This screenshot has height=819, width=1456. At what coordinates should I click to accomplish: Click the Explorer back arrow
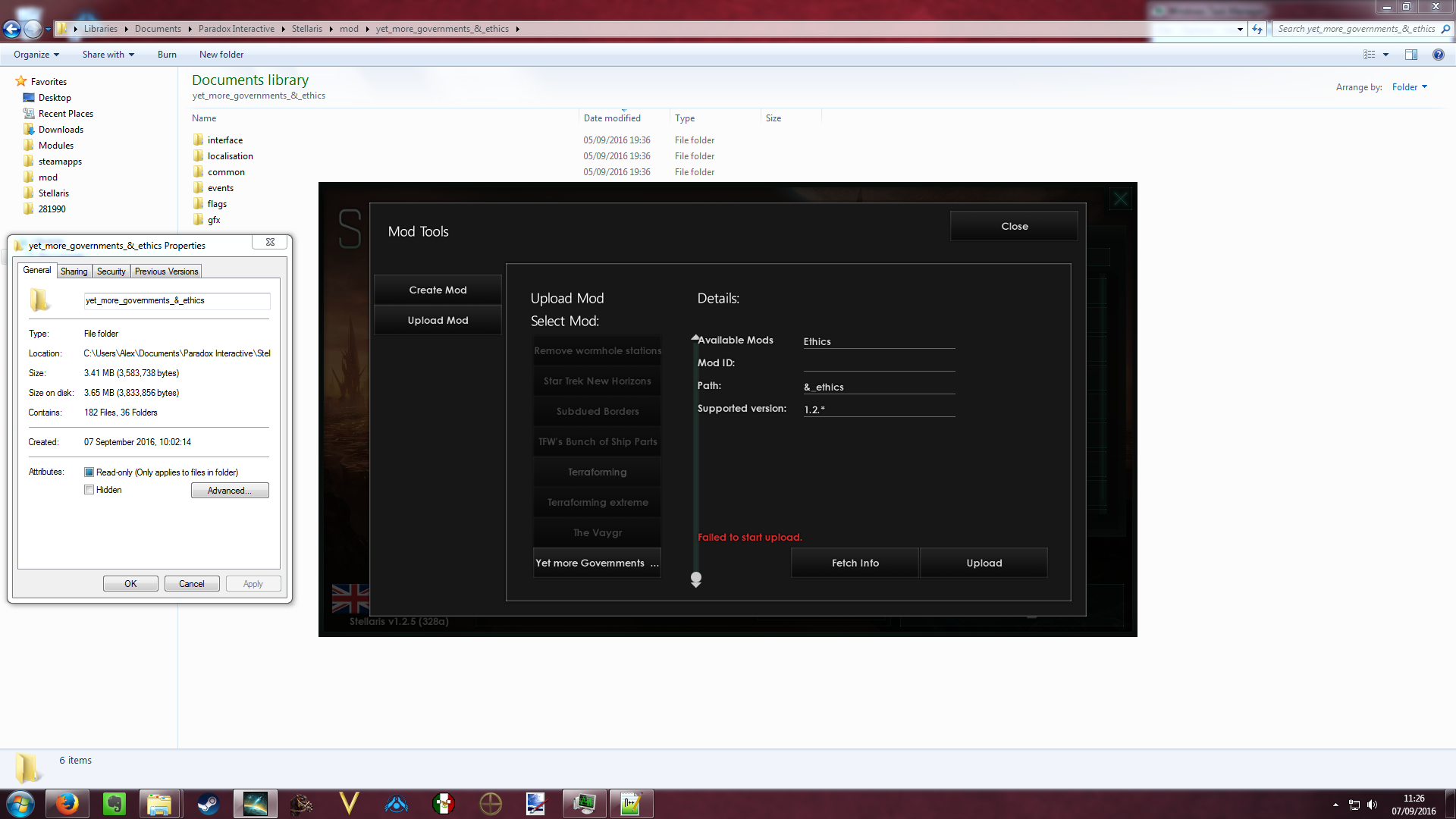[12, 29]
